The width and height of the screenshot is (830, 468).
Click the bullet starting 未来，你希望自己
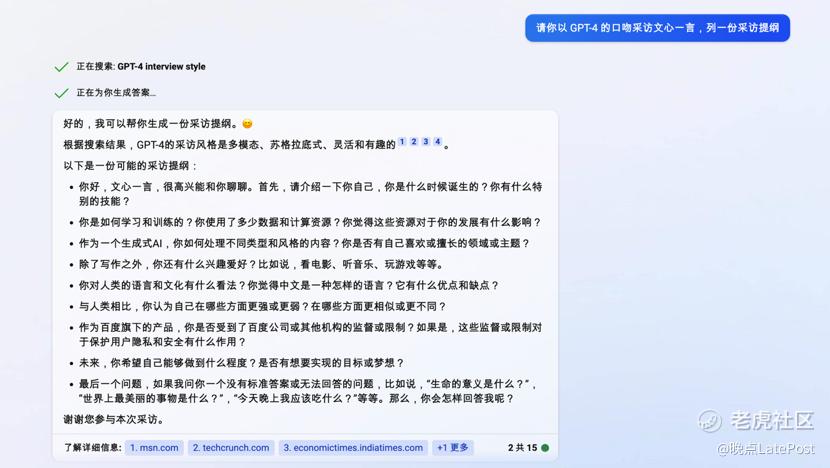tap(241, 363)
